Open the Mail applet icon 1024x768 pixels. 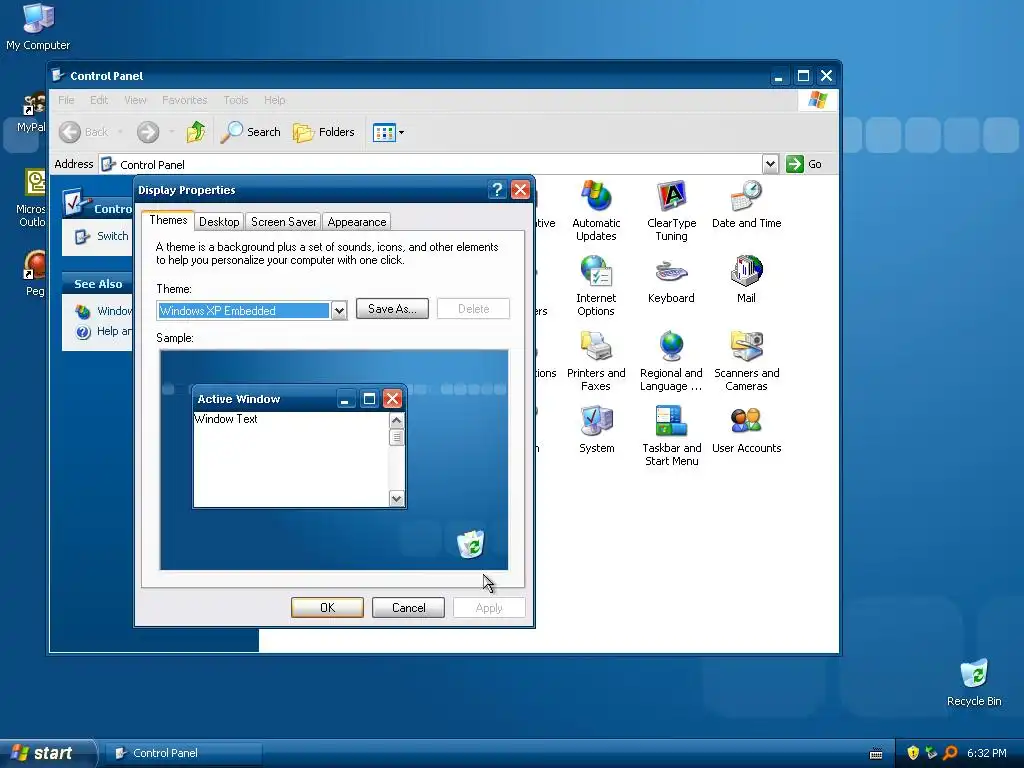(x=746, y=280)
